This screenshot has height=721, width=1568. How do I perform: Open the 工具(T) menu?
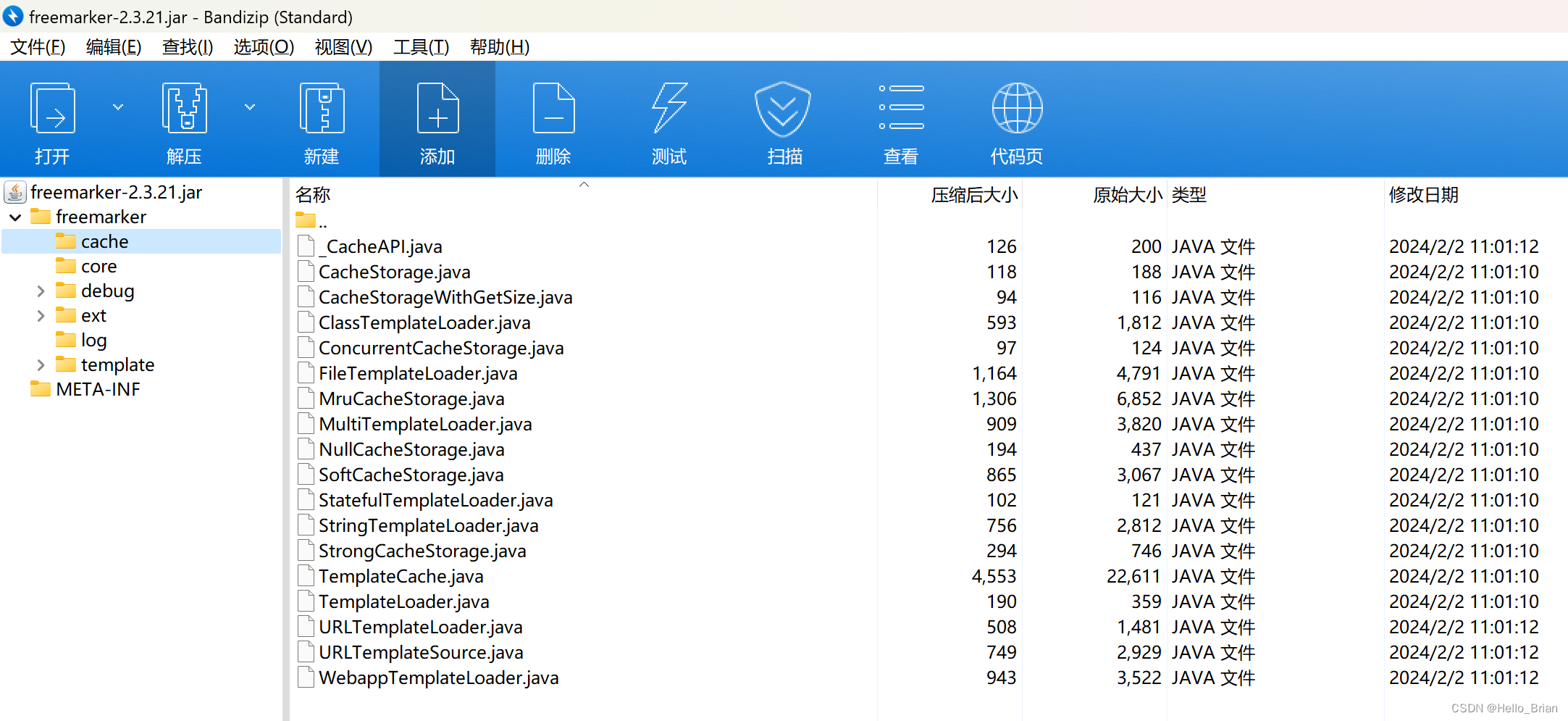(x=421, y=47)
